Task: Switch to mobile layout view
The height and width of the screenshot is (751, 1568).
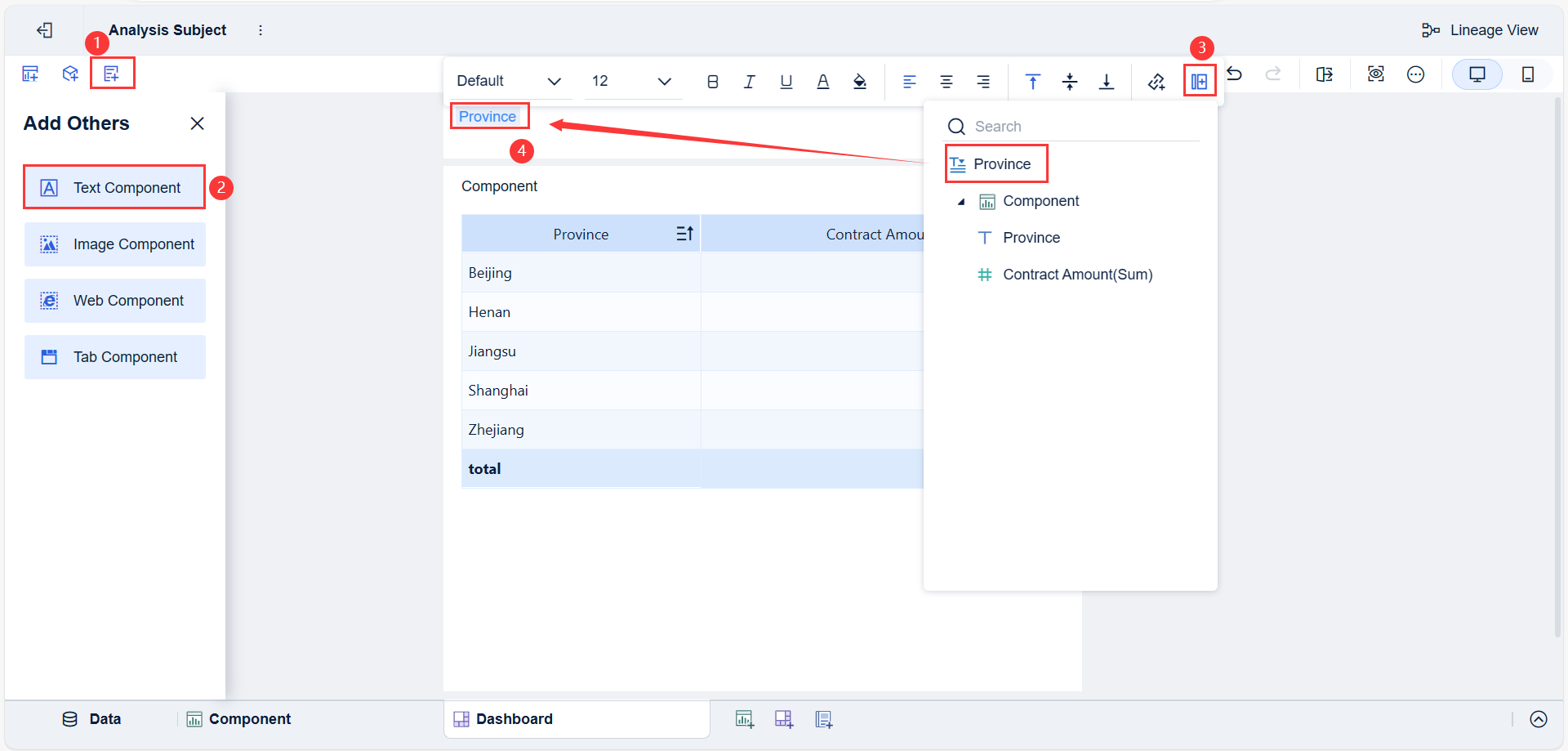Action: pos(1528,74)
